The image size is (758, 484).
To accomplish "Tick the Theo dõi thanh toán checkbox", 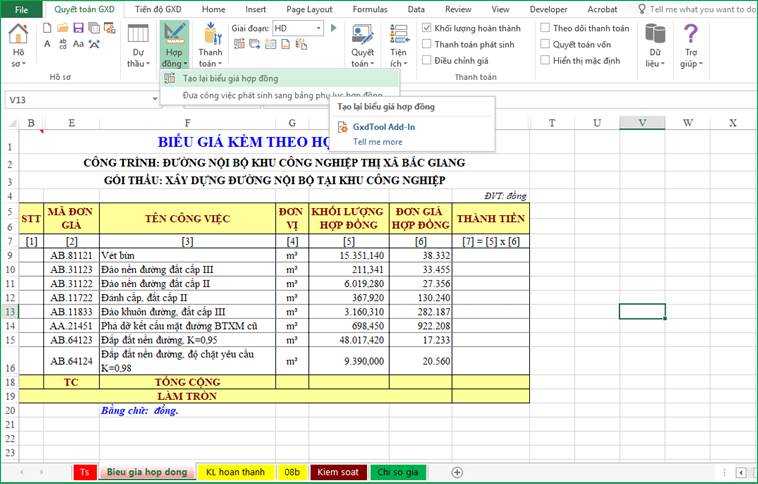I will point(545,29).
